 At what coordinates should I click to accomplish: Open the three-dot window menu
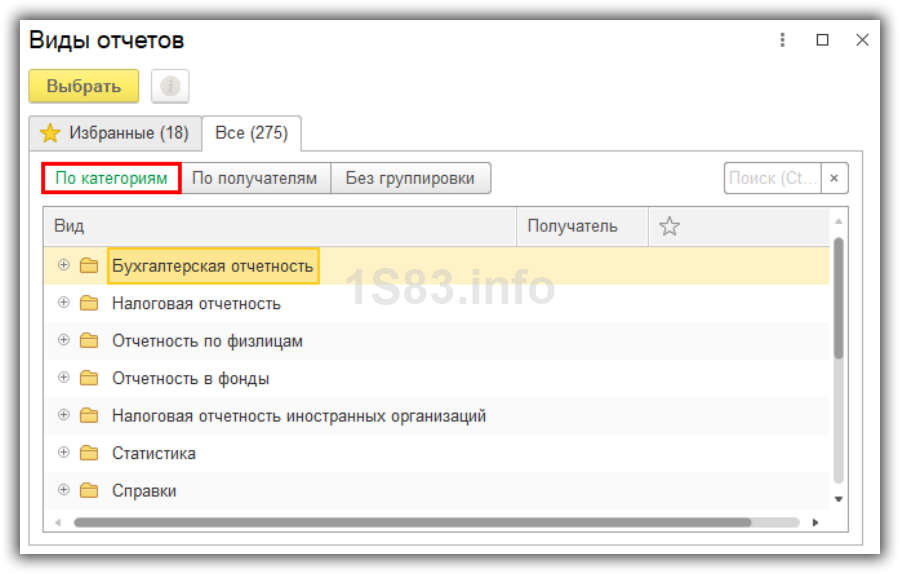tap(782, 40)
